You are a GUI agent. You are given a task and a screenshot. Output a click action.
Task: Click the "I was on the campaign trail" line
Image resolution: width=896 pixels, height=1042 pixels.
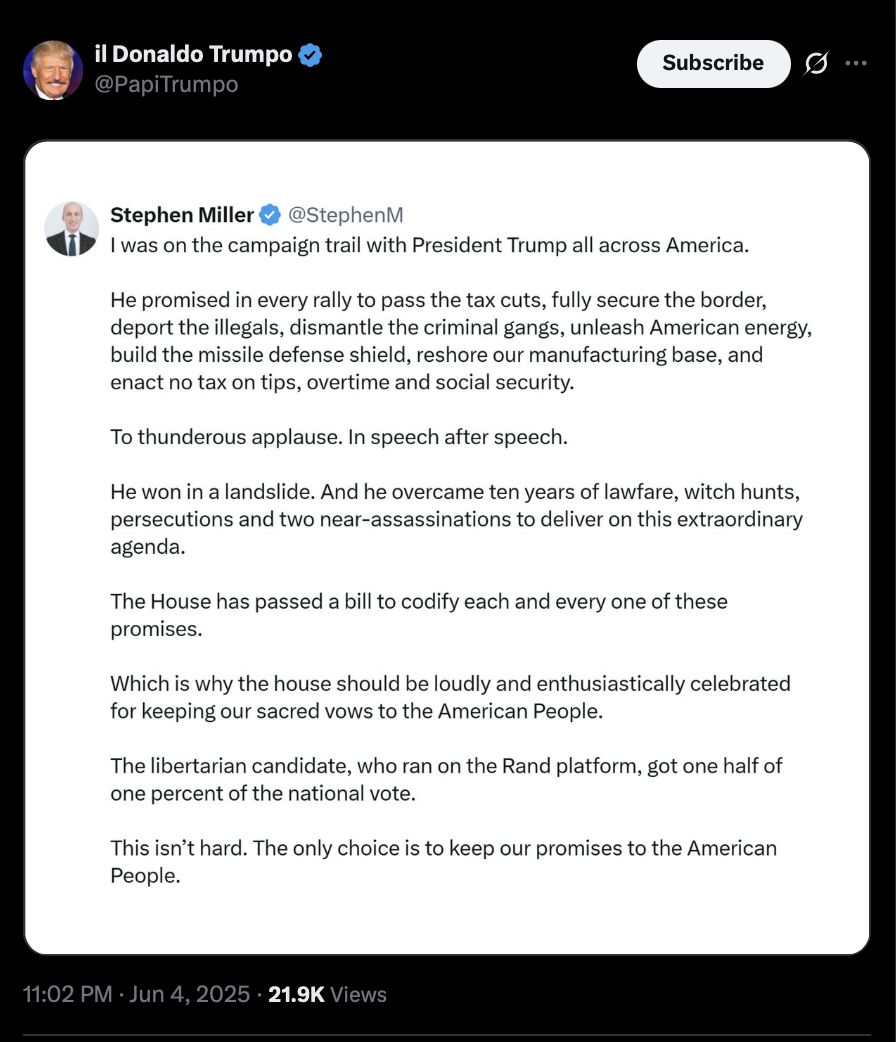point(429,245)
